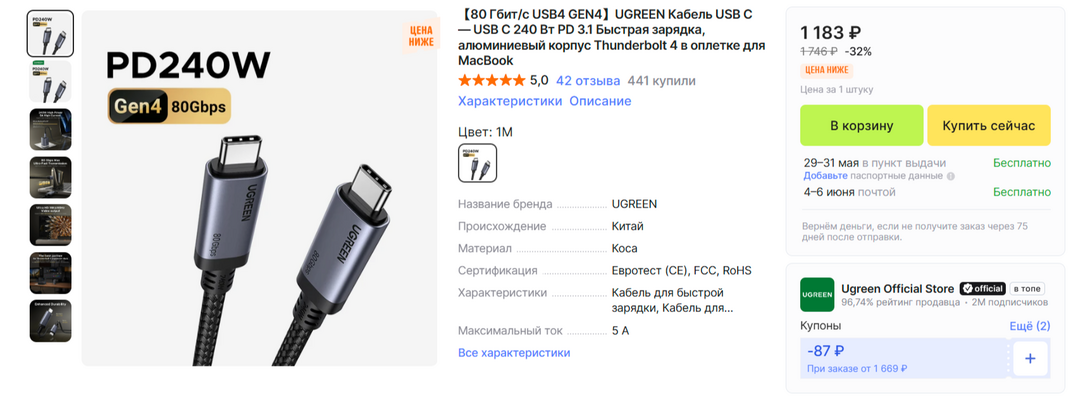Add item with В корзину button
This screenshot has height=407, width=1090.
pyautogui.click(x=861, y=125)
